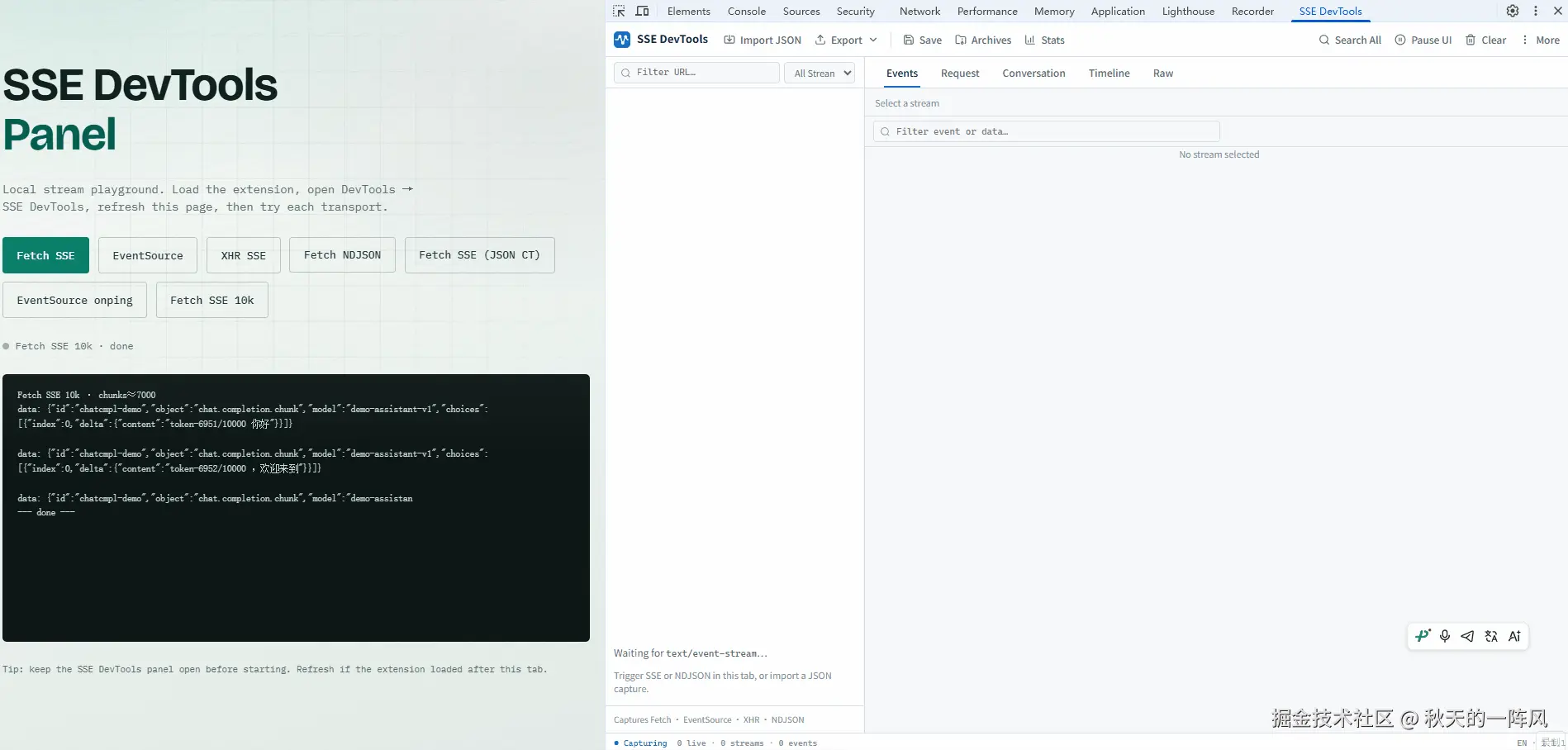Start the EventSource demo
1568x750 pixels.
coord(148,255)
